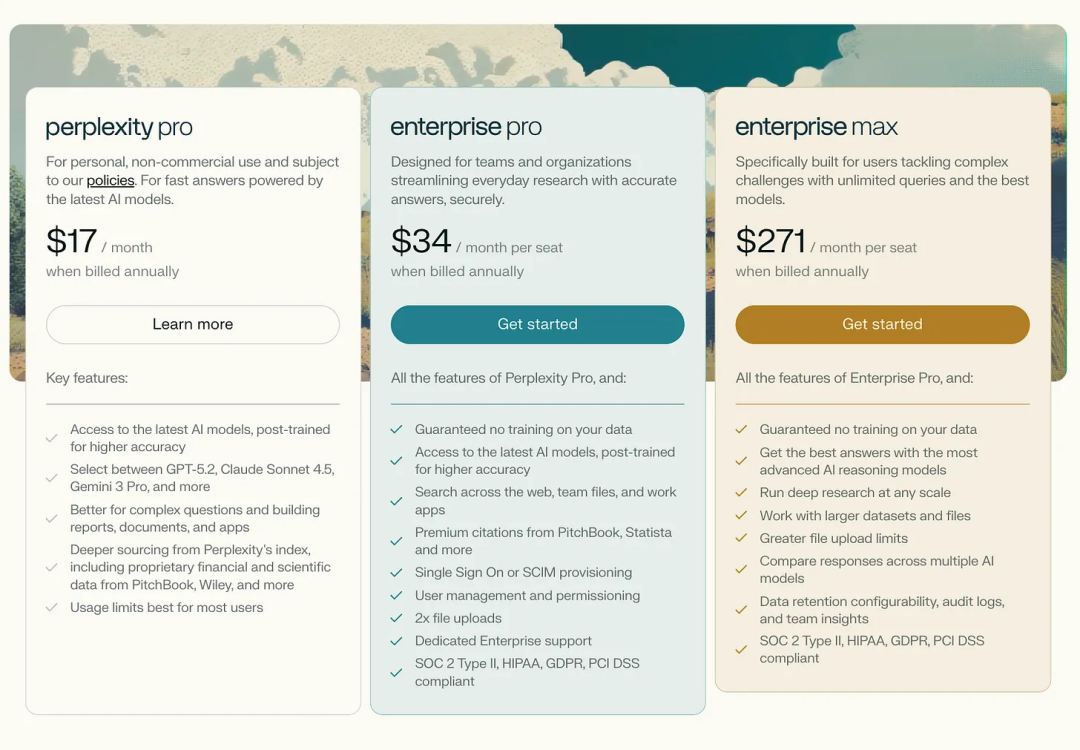Click checkmark beside "Premium citations from PitchBook, Statista"
The width and height of the screenshot is (1080, 750).
point(397,541)
